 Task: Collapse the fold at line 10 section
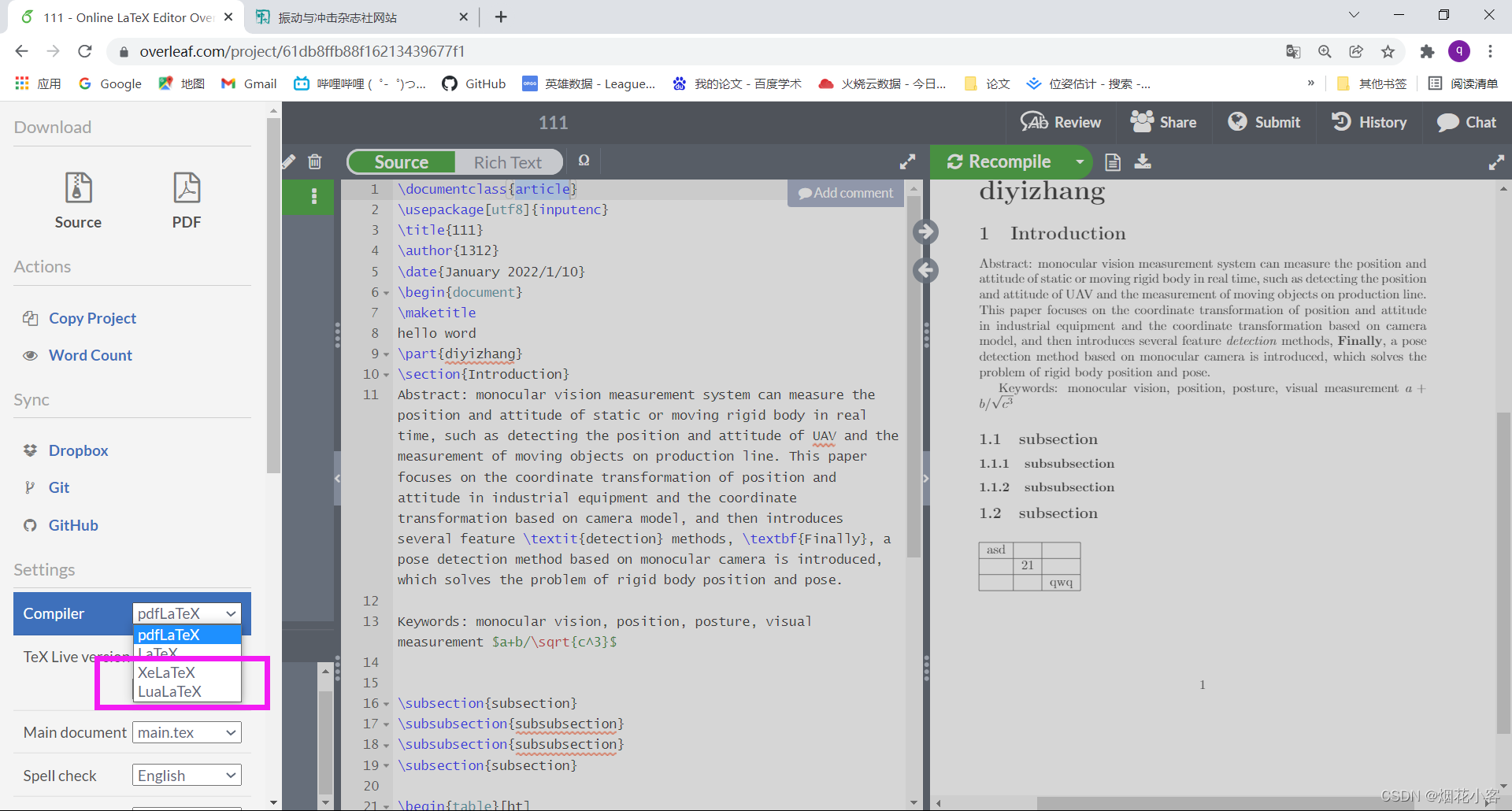[x=386, y=375]
